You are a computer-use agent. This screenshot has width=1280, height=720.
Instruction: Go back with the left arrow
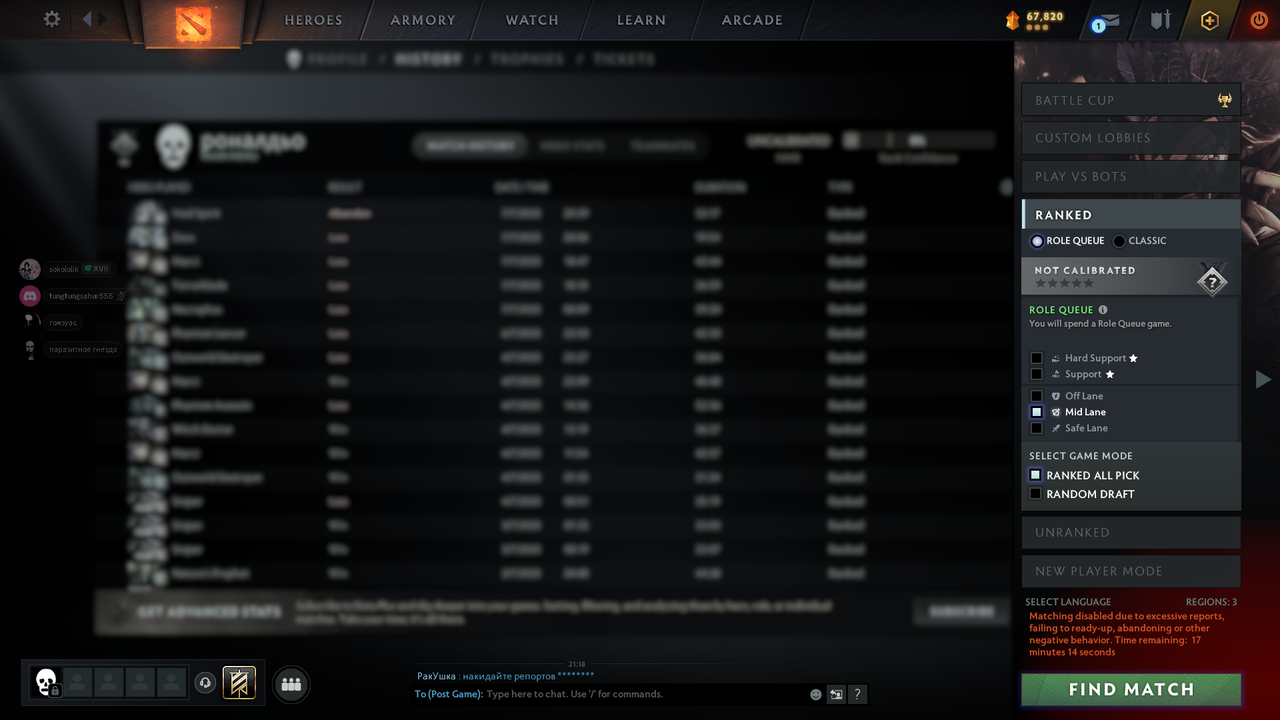87,19
